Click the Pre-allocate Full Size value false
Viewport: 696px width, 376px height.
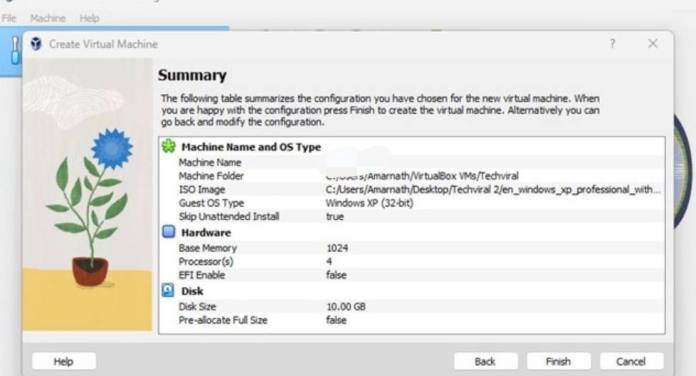336,320
